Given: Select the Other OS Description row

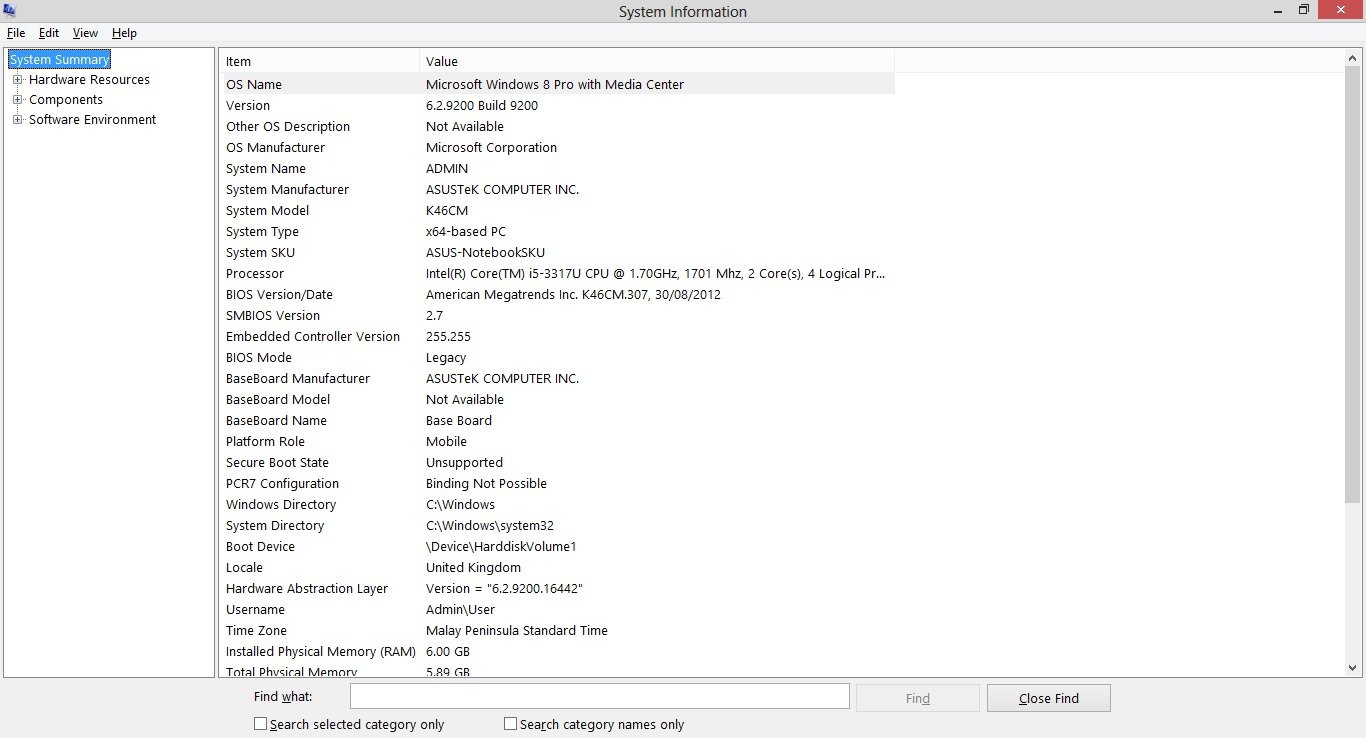Looking at the screenshot, I should coord(557,127).
